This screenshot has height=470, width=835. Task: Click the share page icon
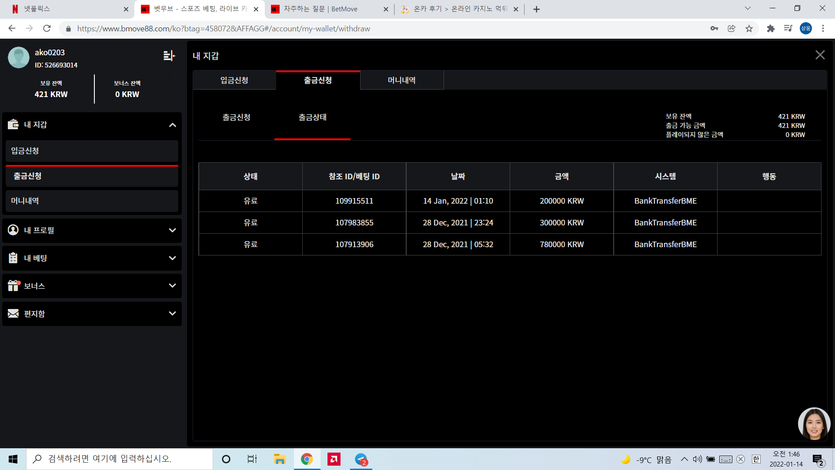click(x=731, y=29)
